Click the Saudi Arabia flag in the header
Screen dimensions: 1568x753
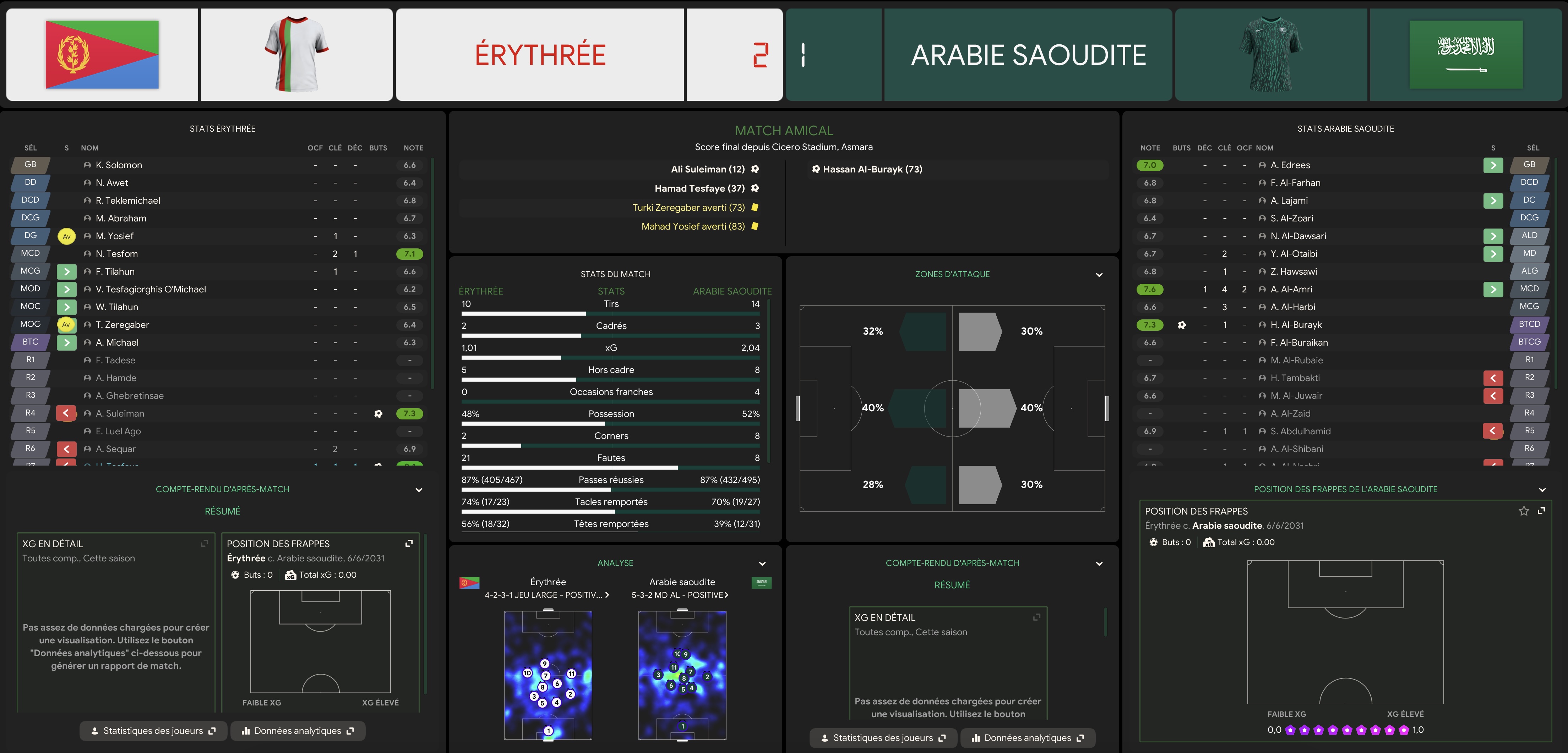[x=1466, y=55]
